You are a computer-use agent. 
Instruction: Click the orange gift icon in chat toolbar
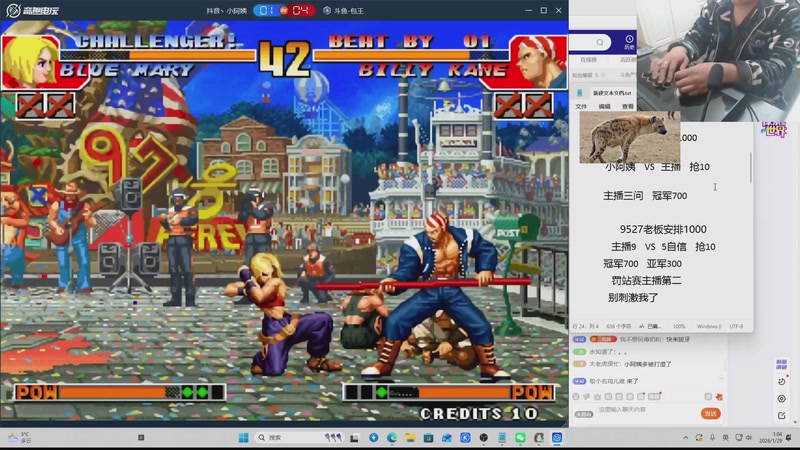click(719, 396)
